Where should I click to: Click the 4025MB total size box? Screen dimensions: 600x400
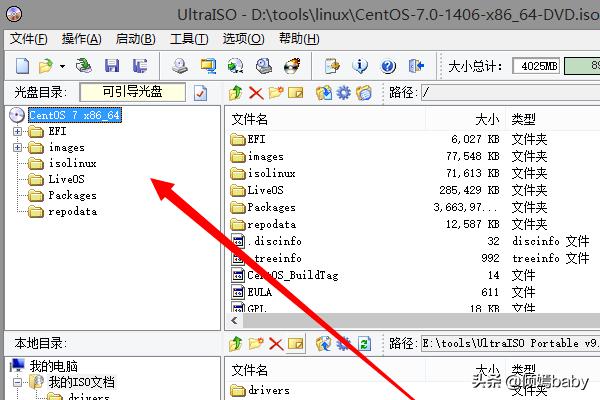point(536,66)
